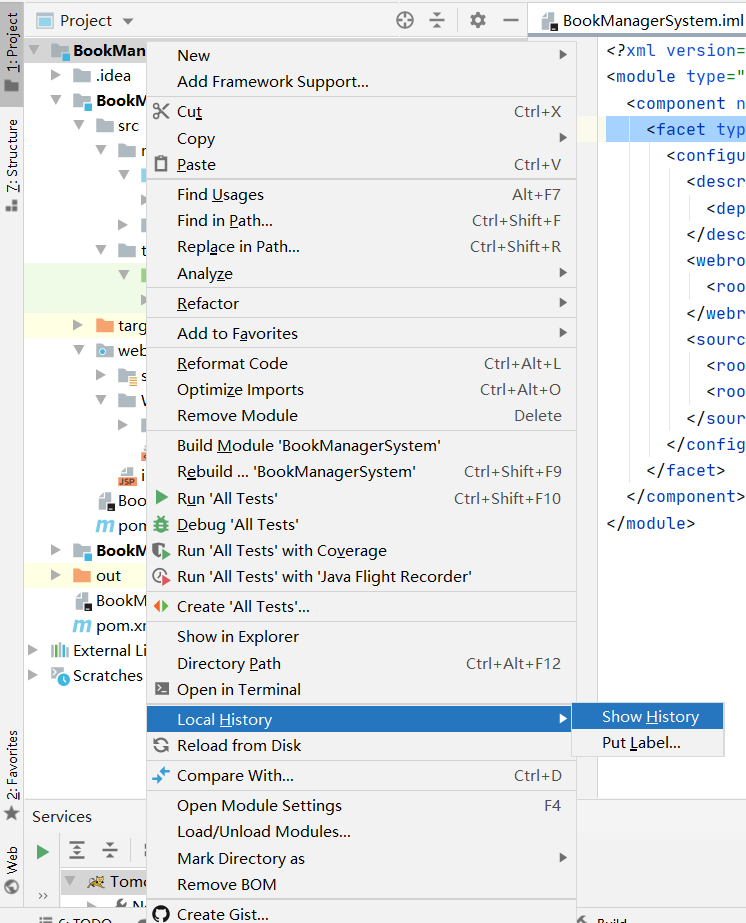The height and width of the screenshot is (923, 746).
Task: Click the Tomcat server icon in Services
Action: pos(96,881)
